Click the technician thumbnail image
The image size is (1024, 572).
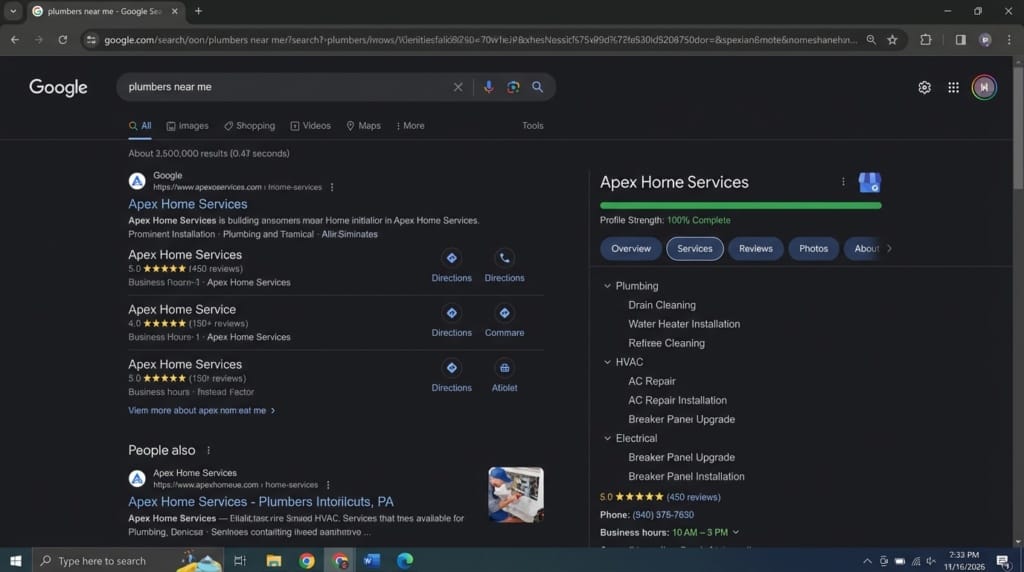(x=516, y=494)
